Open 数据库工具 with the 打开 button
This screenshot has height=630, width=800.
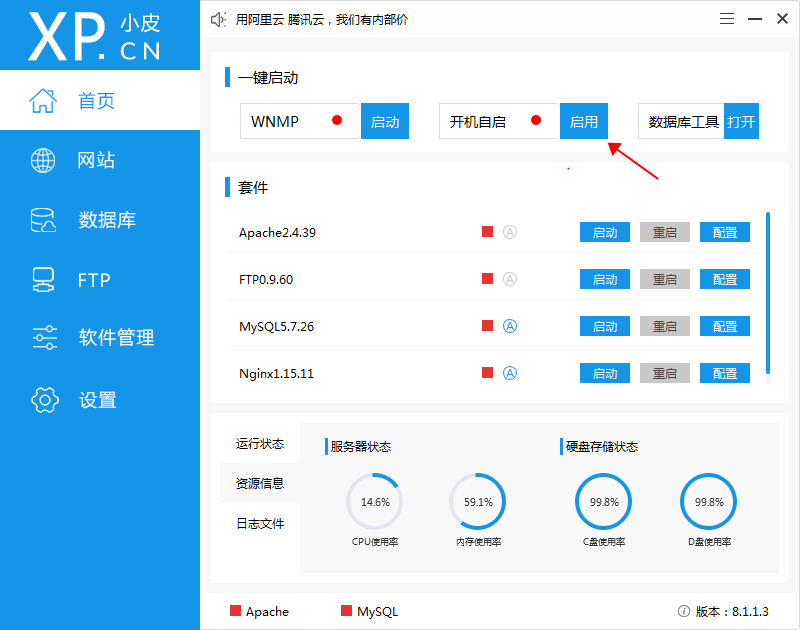[x=741, y=121]
